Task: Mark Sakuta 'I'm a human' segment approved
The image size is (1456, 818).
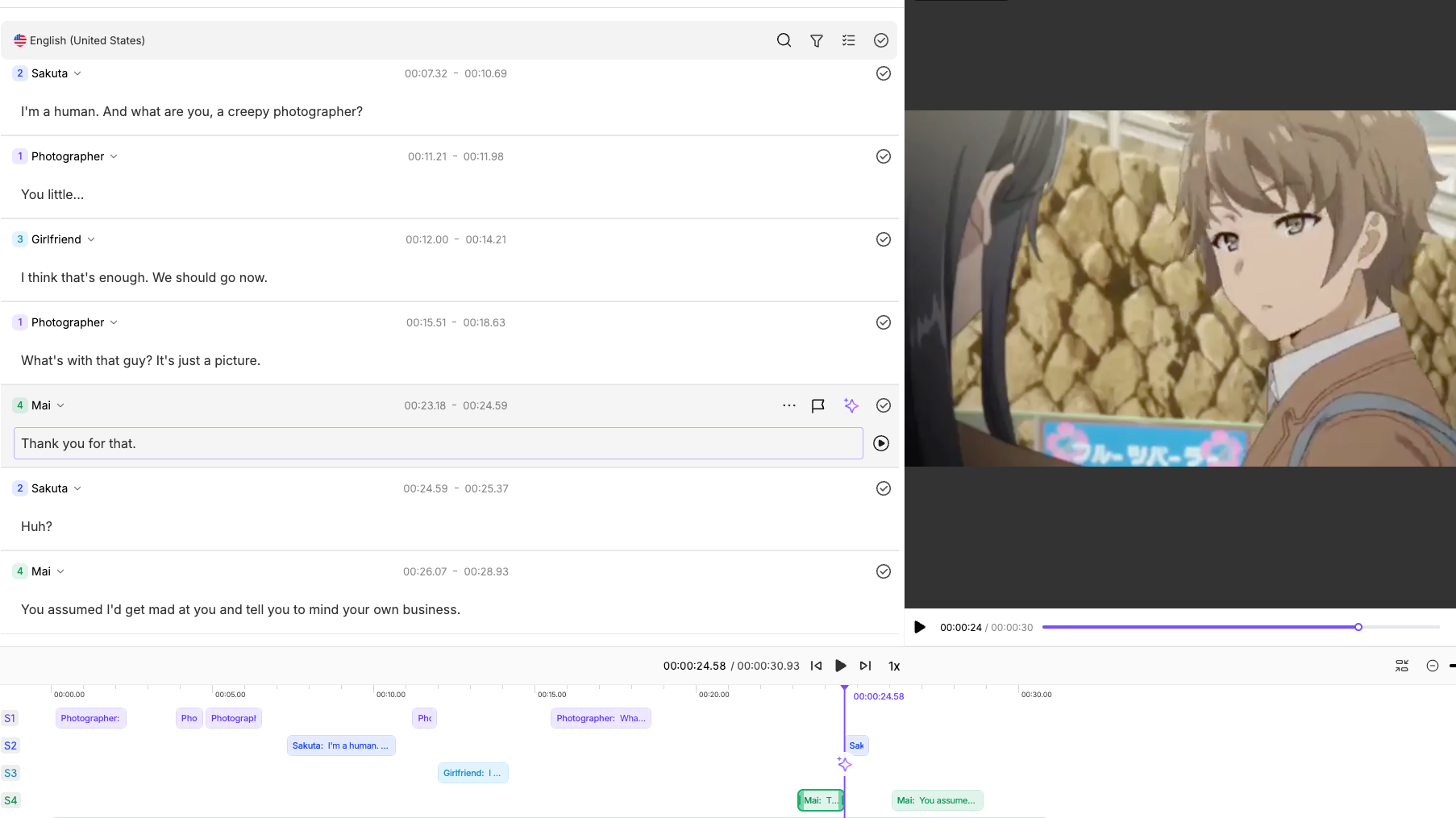Action: click(884, 73)
